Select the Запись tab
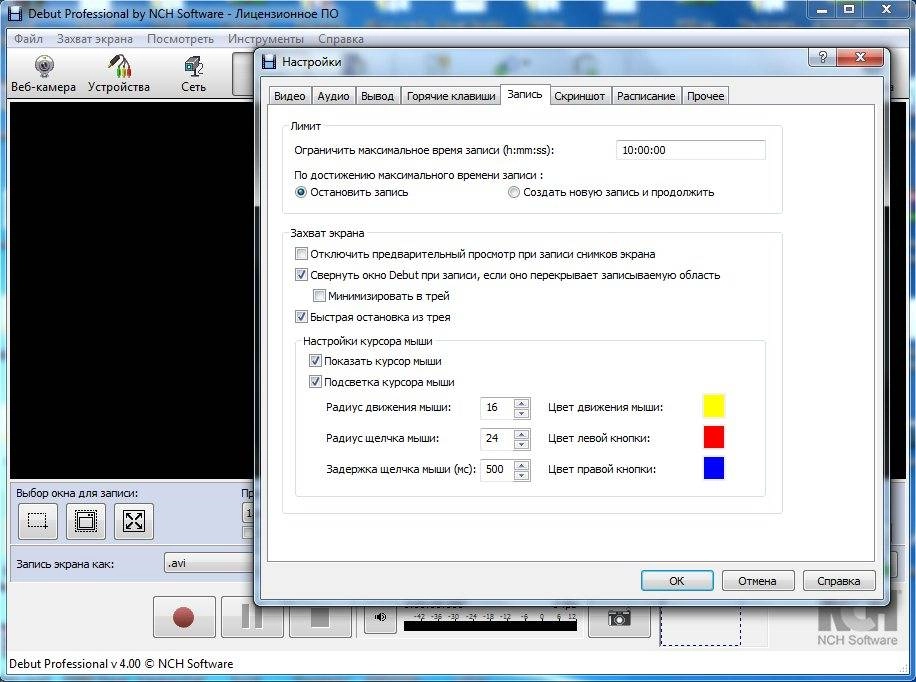Image resolution: width=916 pixels, height=682 pixels. (525, 94)
